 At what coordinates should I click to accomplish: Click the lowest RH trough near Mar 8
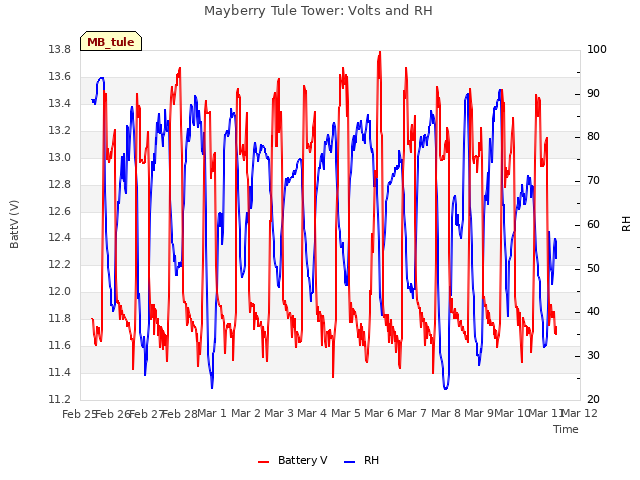[x=445, y=388]
